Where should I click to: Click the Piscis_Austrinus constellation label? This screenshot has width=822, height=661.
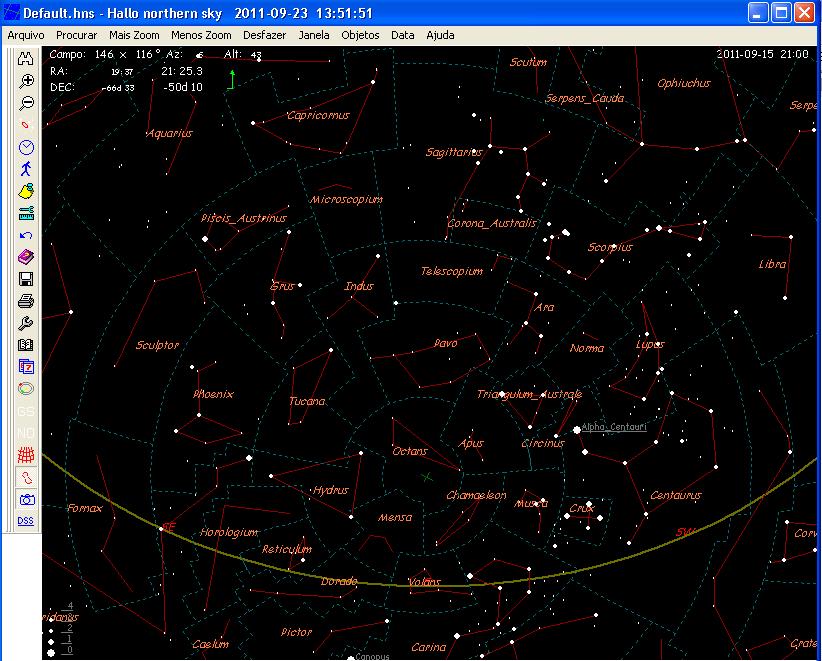click(244, 218)
